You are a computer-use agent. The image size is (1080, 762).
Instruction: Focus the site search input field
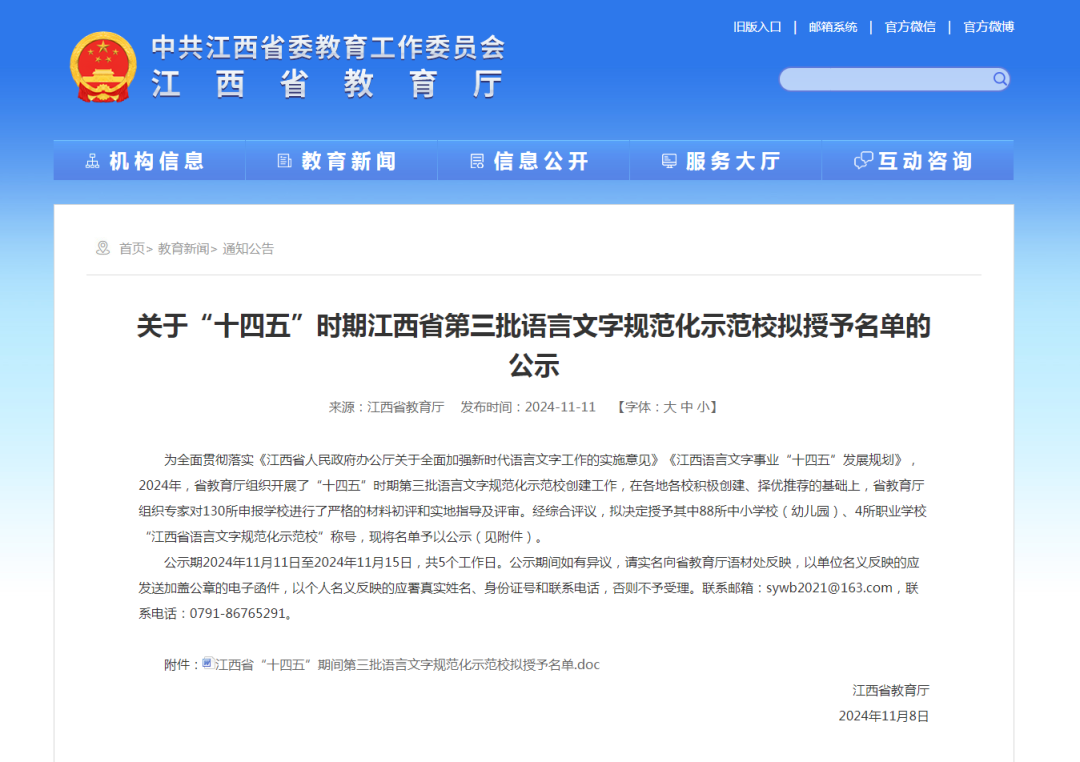point(894,79)
